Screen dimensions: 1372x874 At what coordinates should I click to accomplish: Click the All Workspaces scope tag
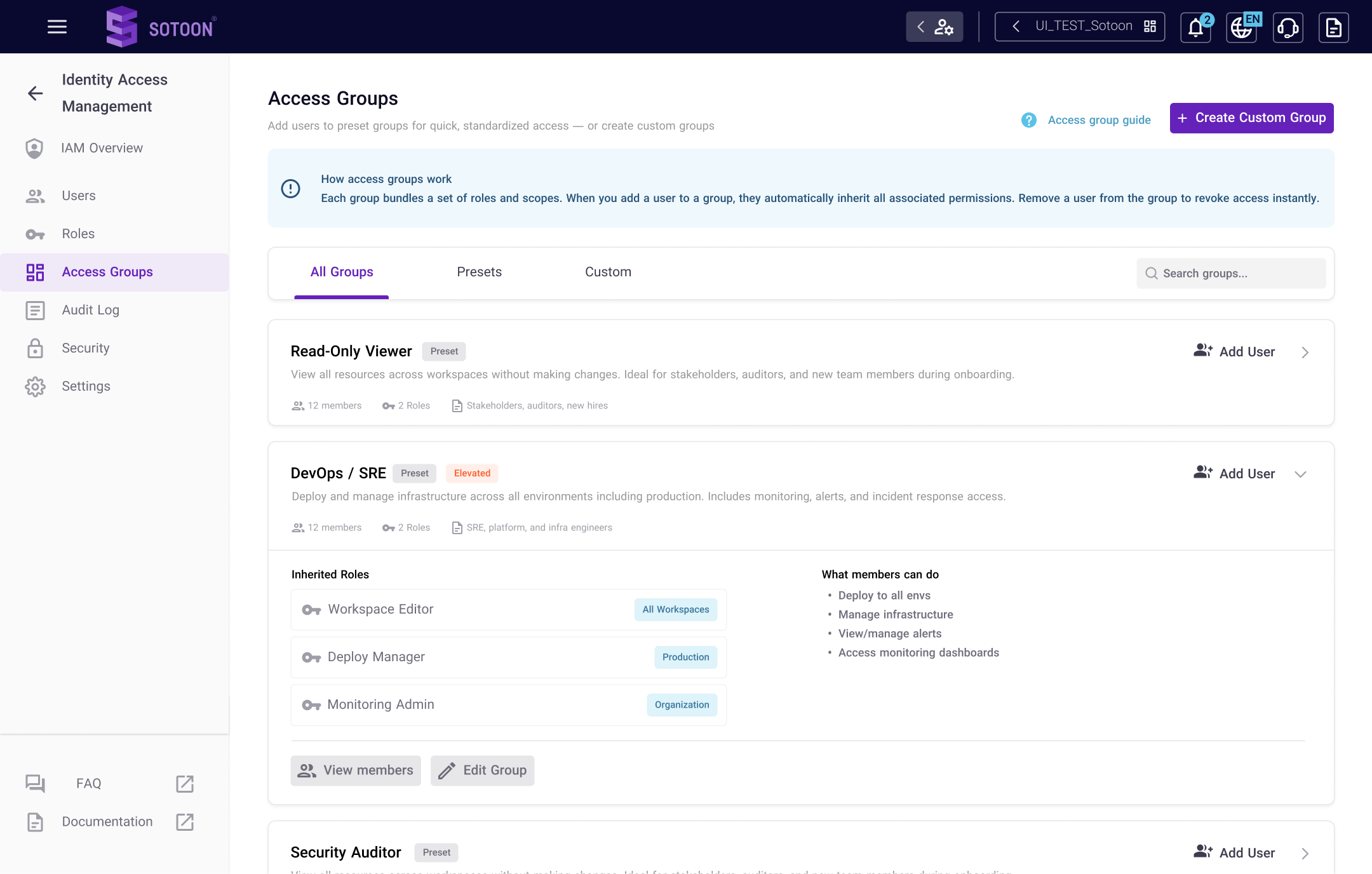(676, 610)
